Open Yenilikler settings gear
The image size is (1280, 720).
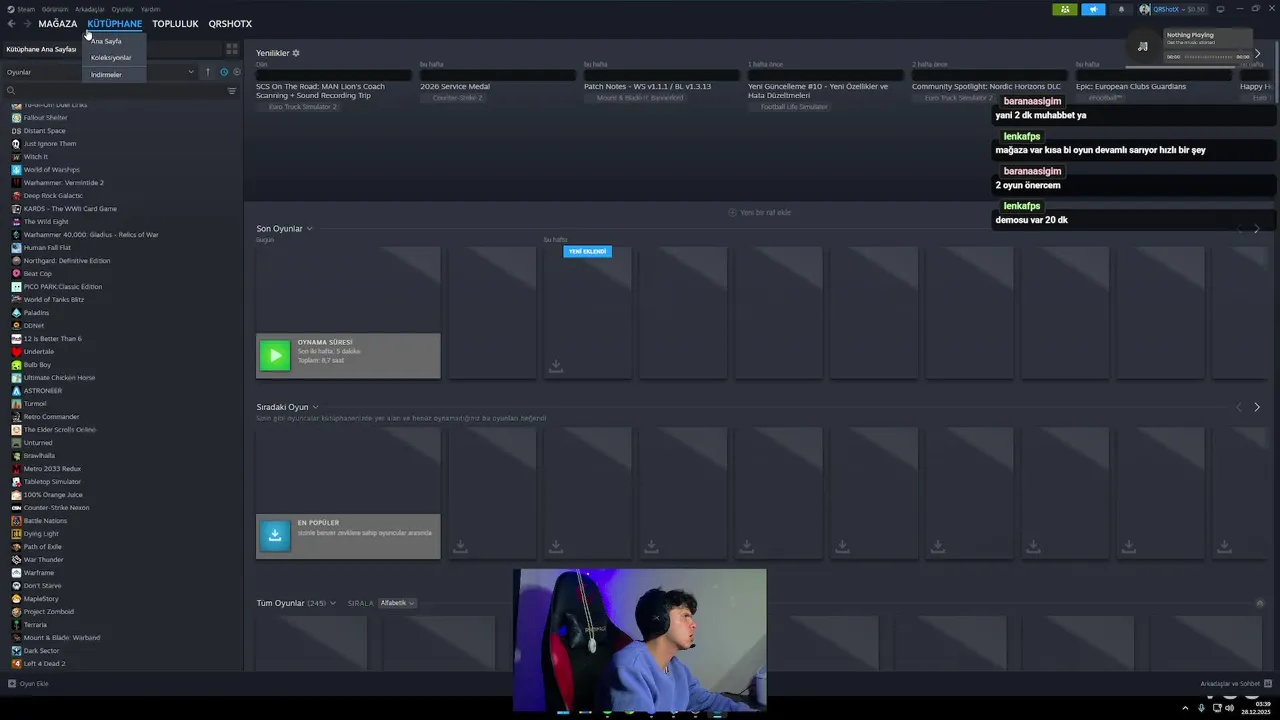(296, 53)
